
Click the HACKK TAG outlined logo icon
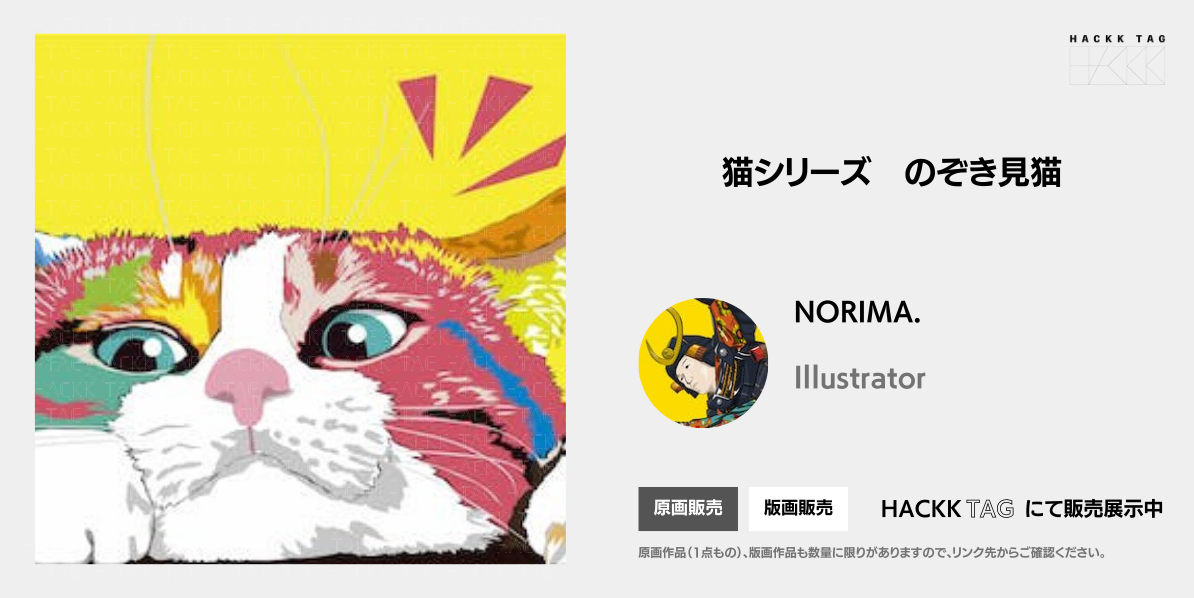(1117, 66)
